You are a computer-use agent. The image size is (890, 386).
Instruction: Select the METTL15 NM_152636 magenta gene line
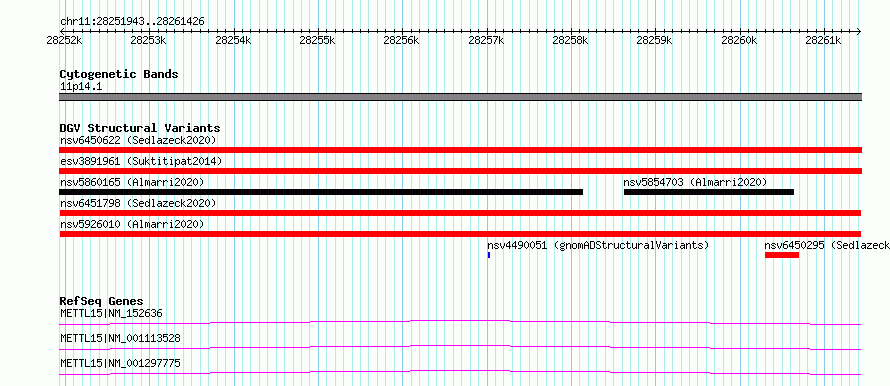460,322
